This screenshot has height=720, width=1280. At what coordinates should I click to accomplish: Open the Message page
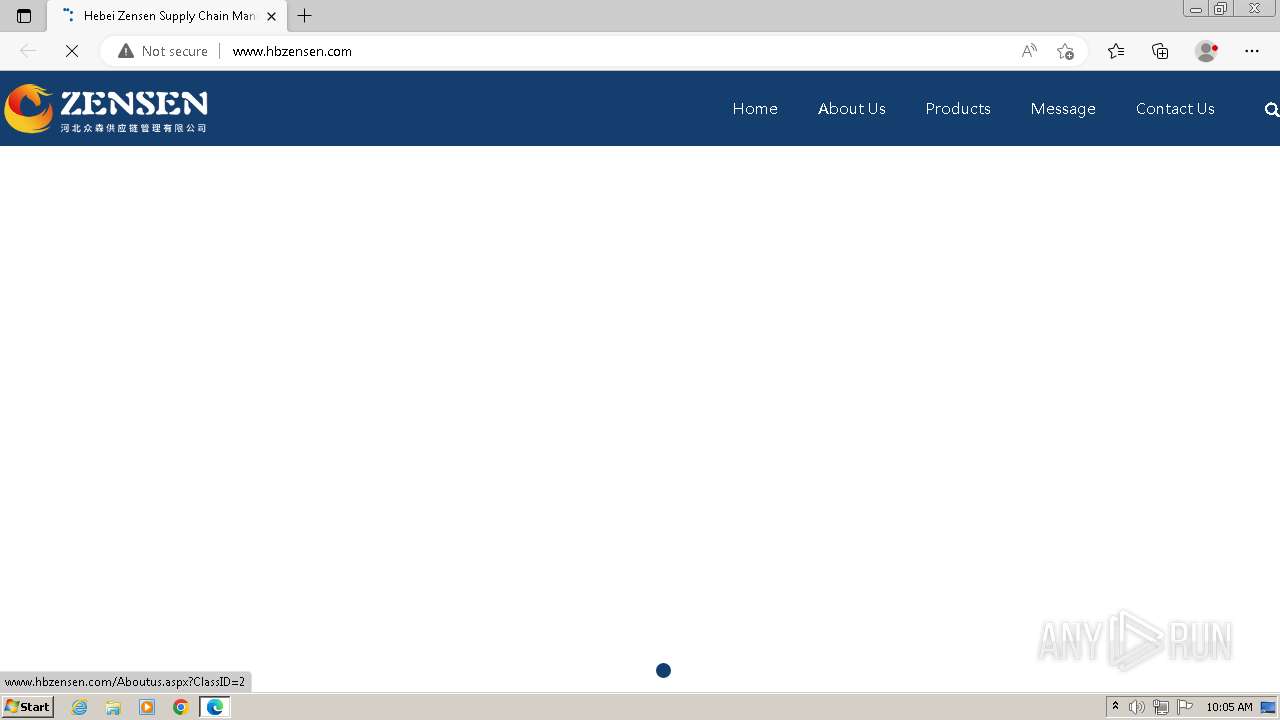(1063, 109)
